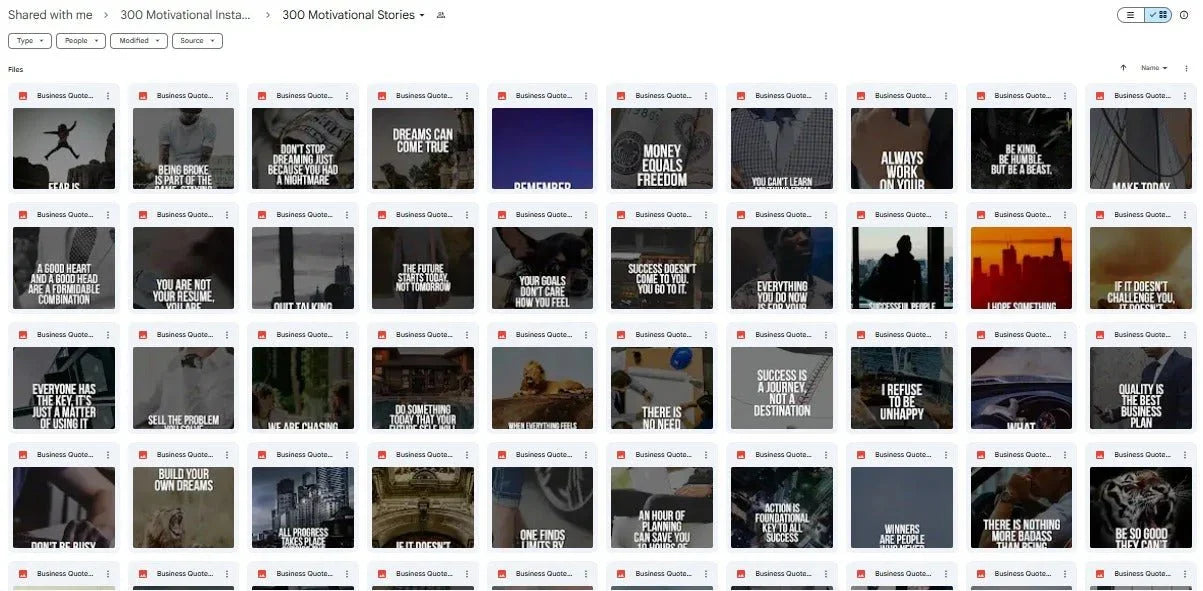Open the three-dot menu on the 'BUILD YOUR OWN DREAMS' video
This screenshot has width=1203, height=591.
tap(226, 454)
